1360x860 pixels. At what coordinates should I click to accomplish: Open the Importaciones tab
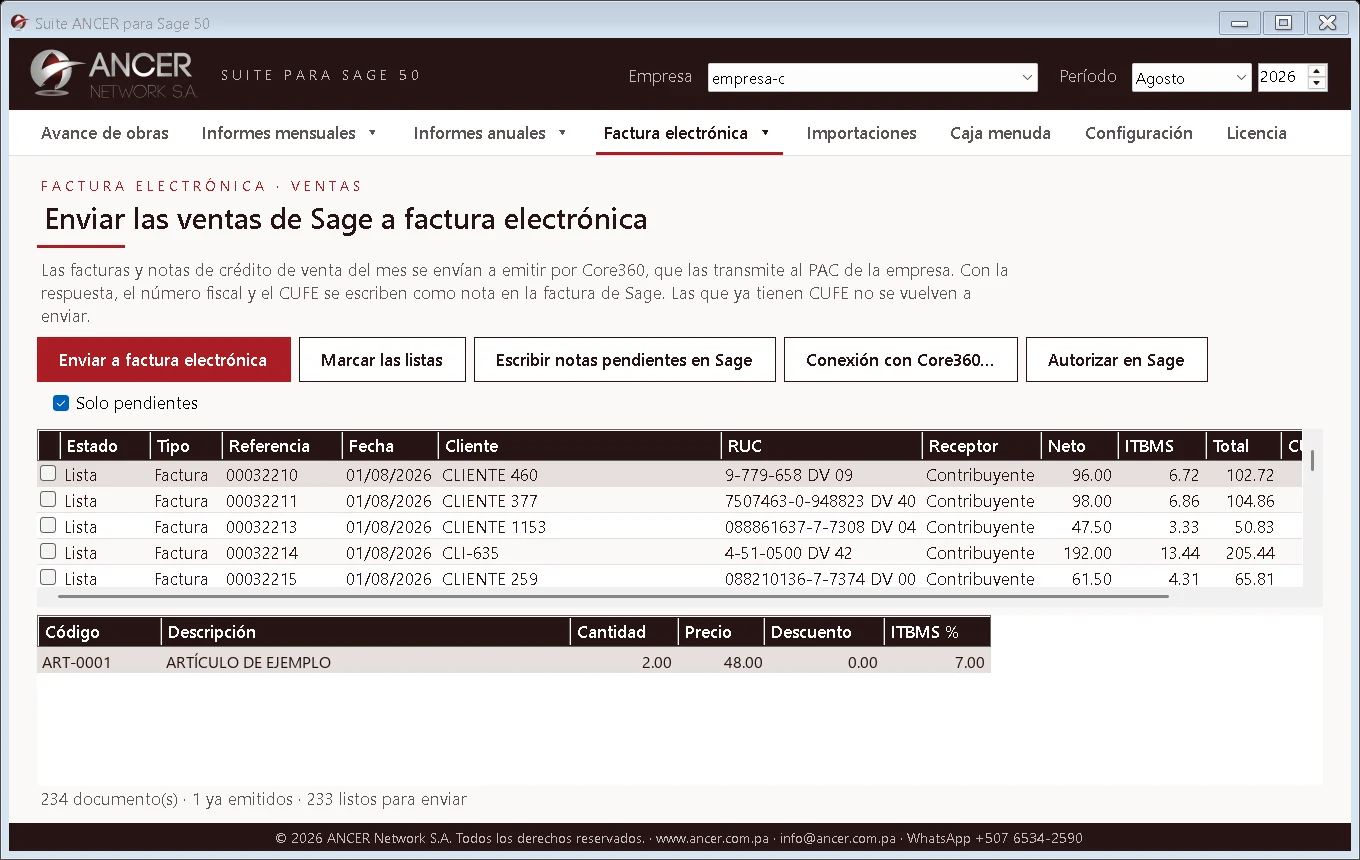[862, 133]
